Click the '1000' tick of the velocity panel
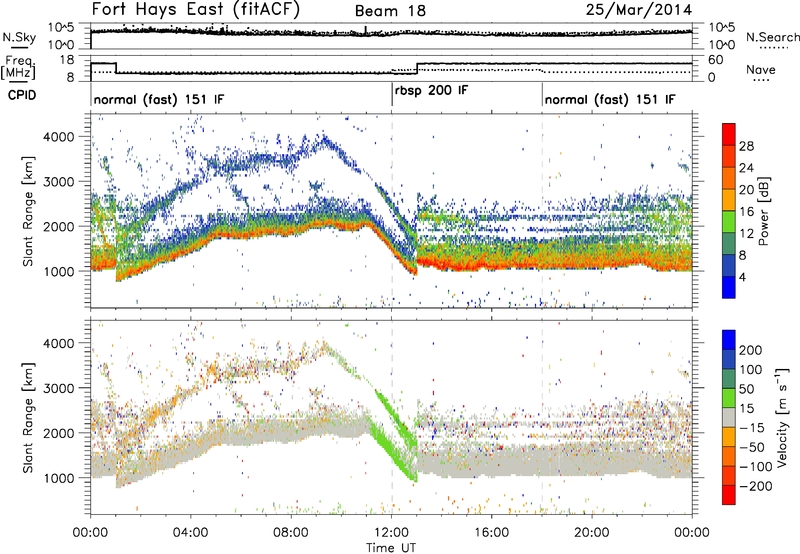 click(58, 478)
